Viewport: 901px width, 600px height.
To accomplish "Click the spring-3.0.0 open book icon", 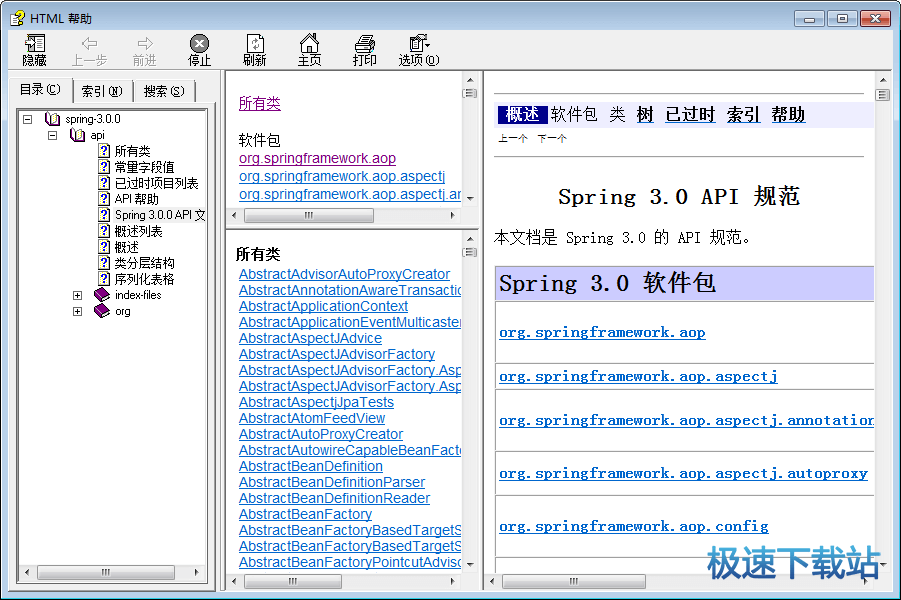I will point(52,119).
